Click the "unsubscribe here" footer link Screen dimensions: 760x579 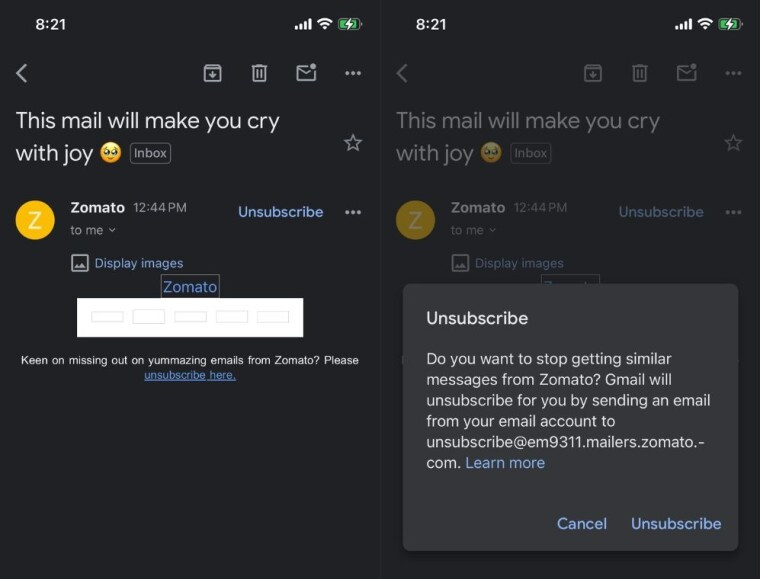(190, 375)
